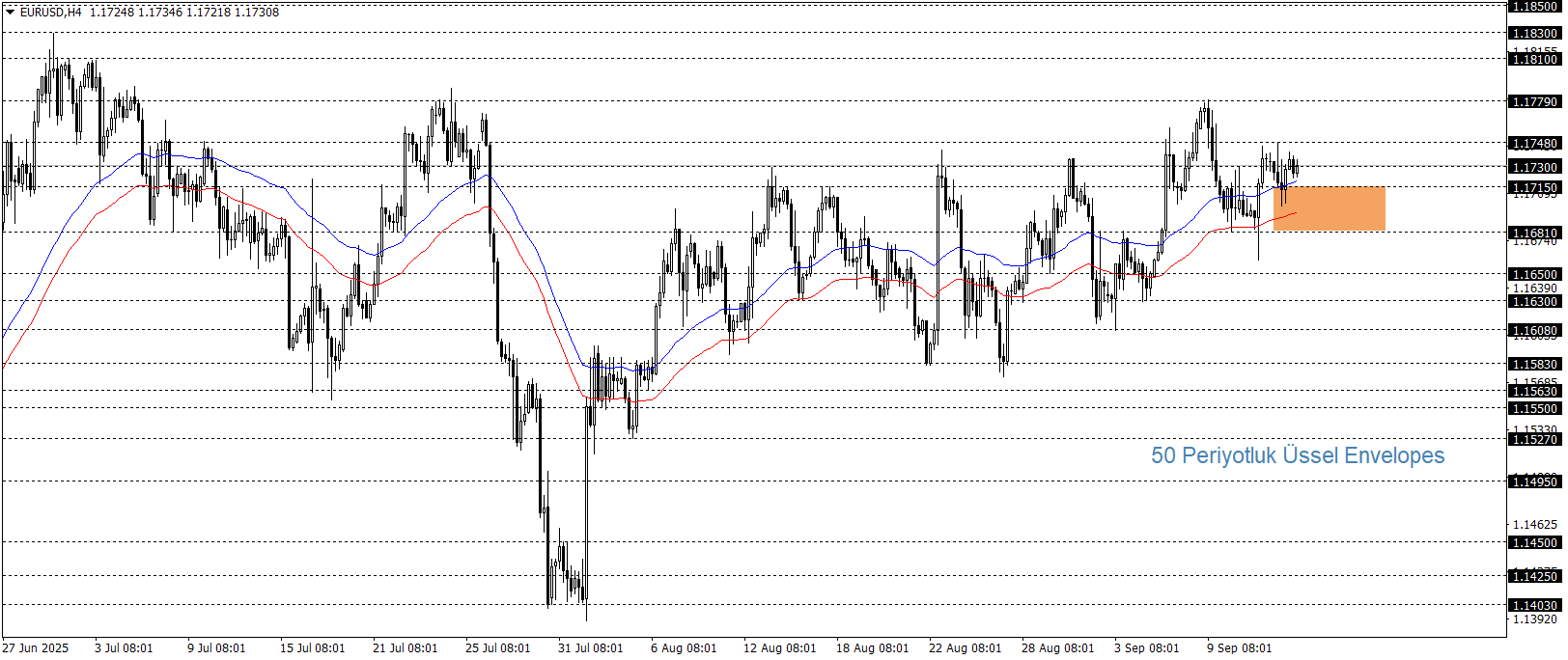
Task: Click the 25 Jul 08:01 time label
Action: [497, 647]
